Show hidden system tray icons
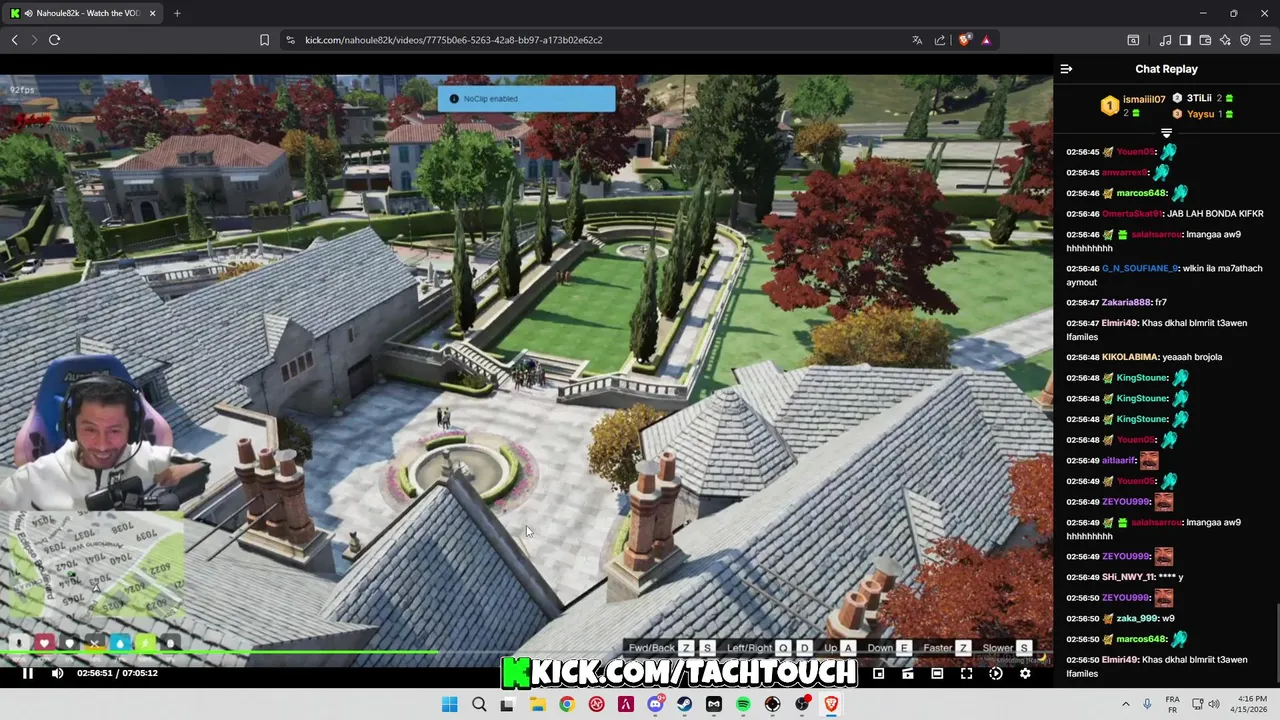The height and width of the screenshot is (720, 1280). pos(1126,704)
